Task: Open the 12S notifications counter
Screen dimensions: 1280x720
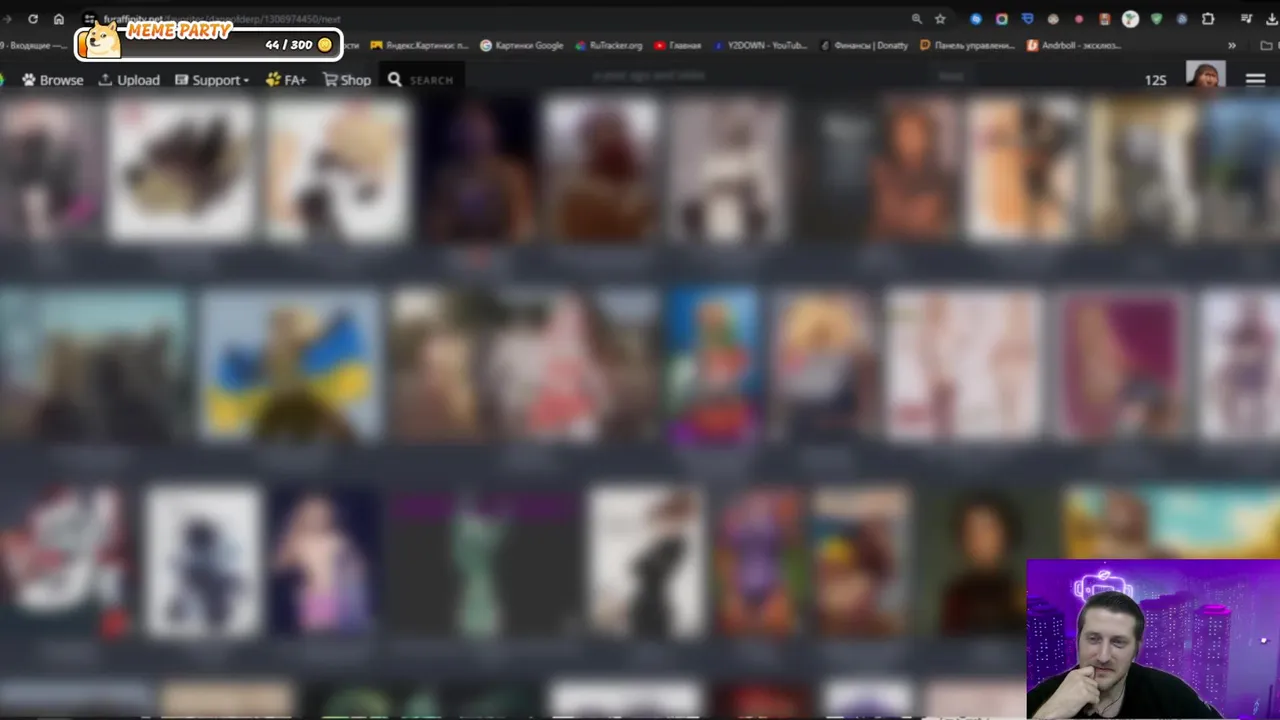Action: pos(1156,80)
